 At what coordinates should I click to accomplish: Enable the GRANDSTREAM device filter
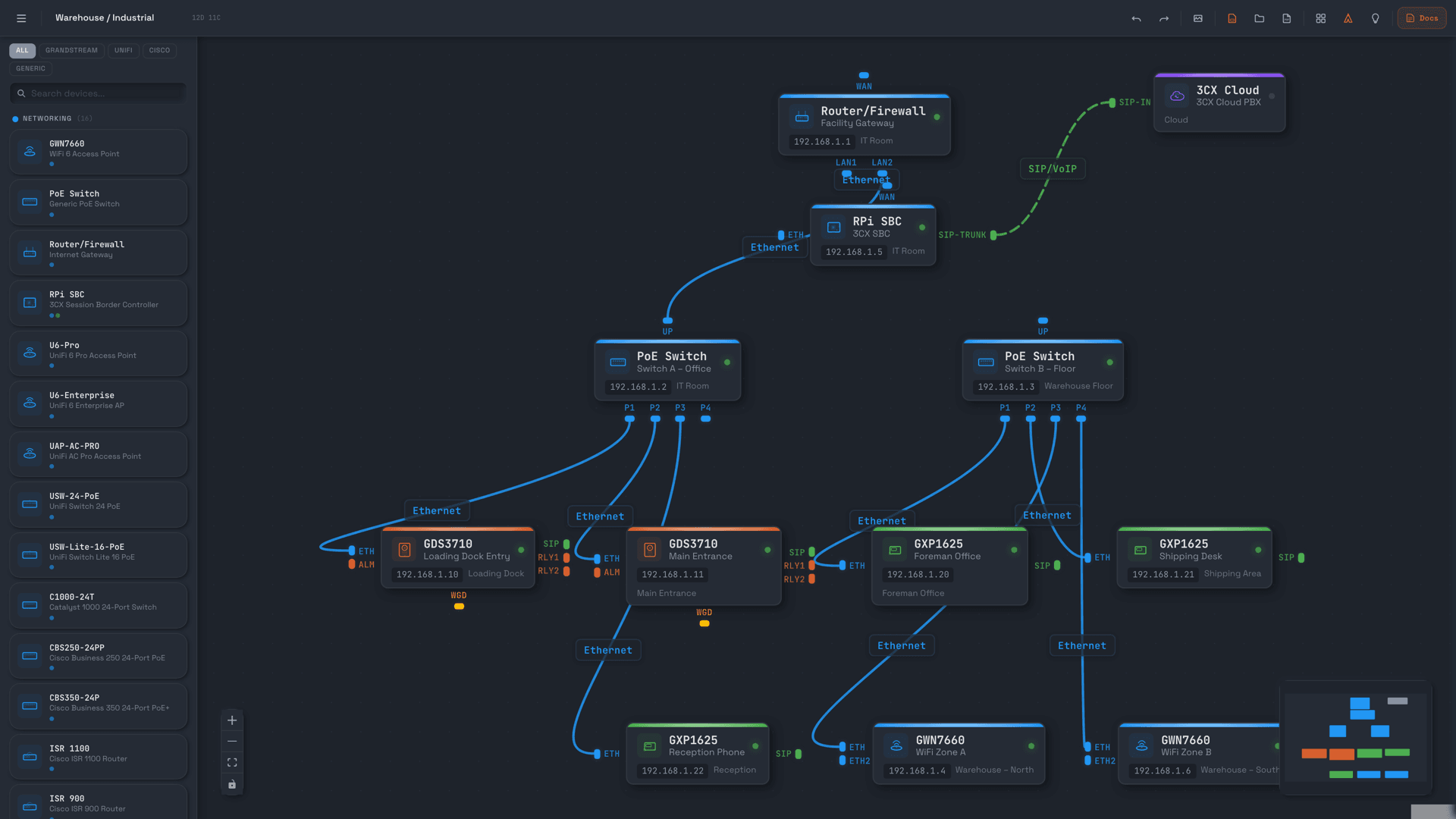click(x=71, y=50)
